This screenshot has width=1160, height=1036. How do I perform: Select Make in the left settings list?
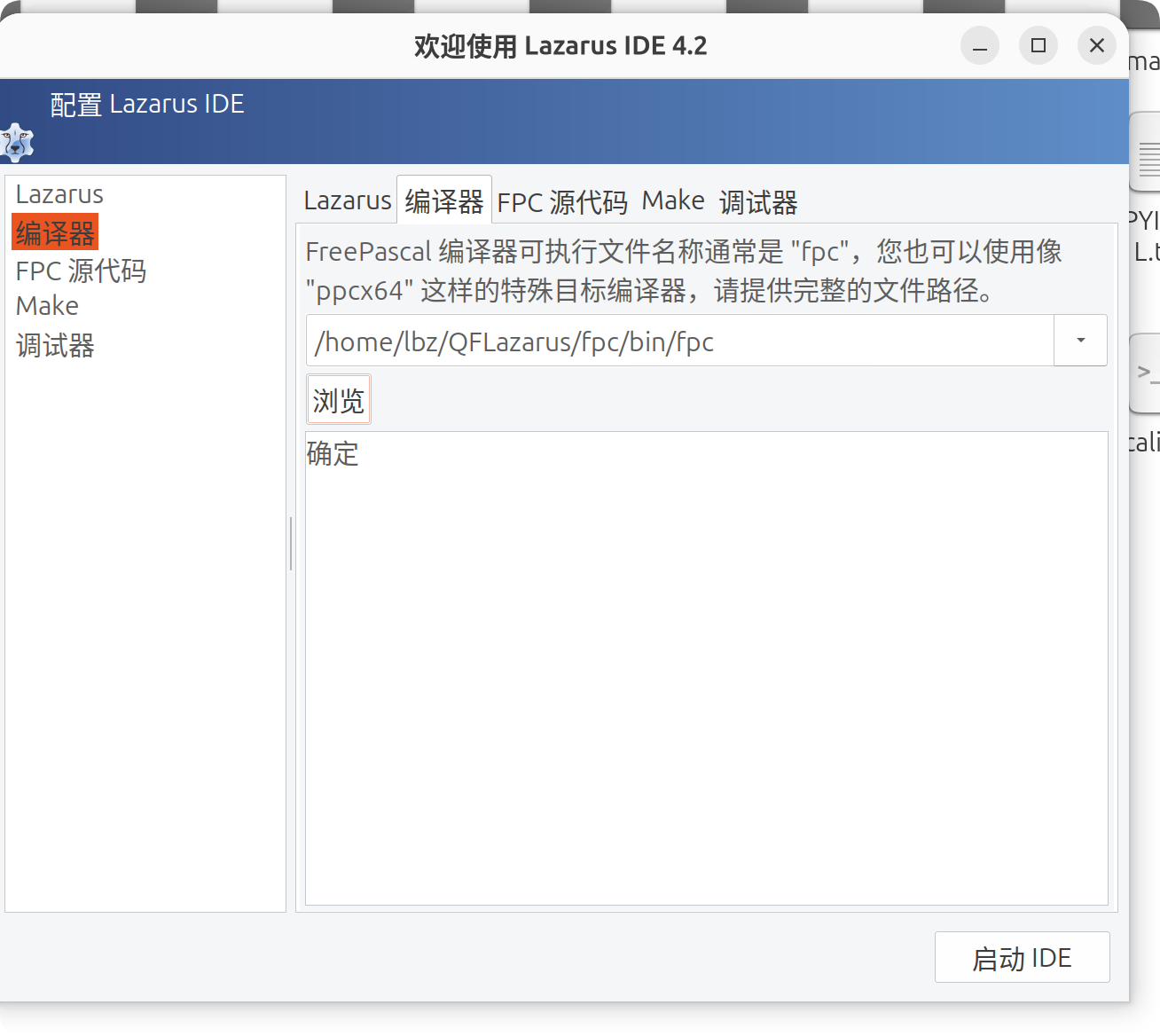click(x=46, y=305)
